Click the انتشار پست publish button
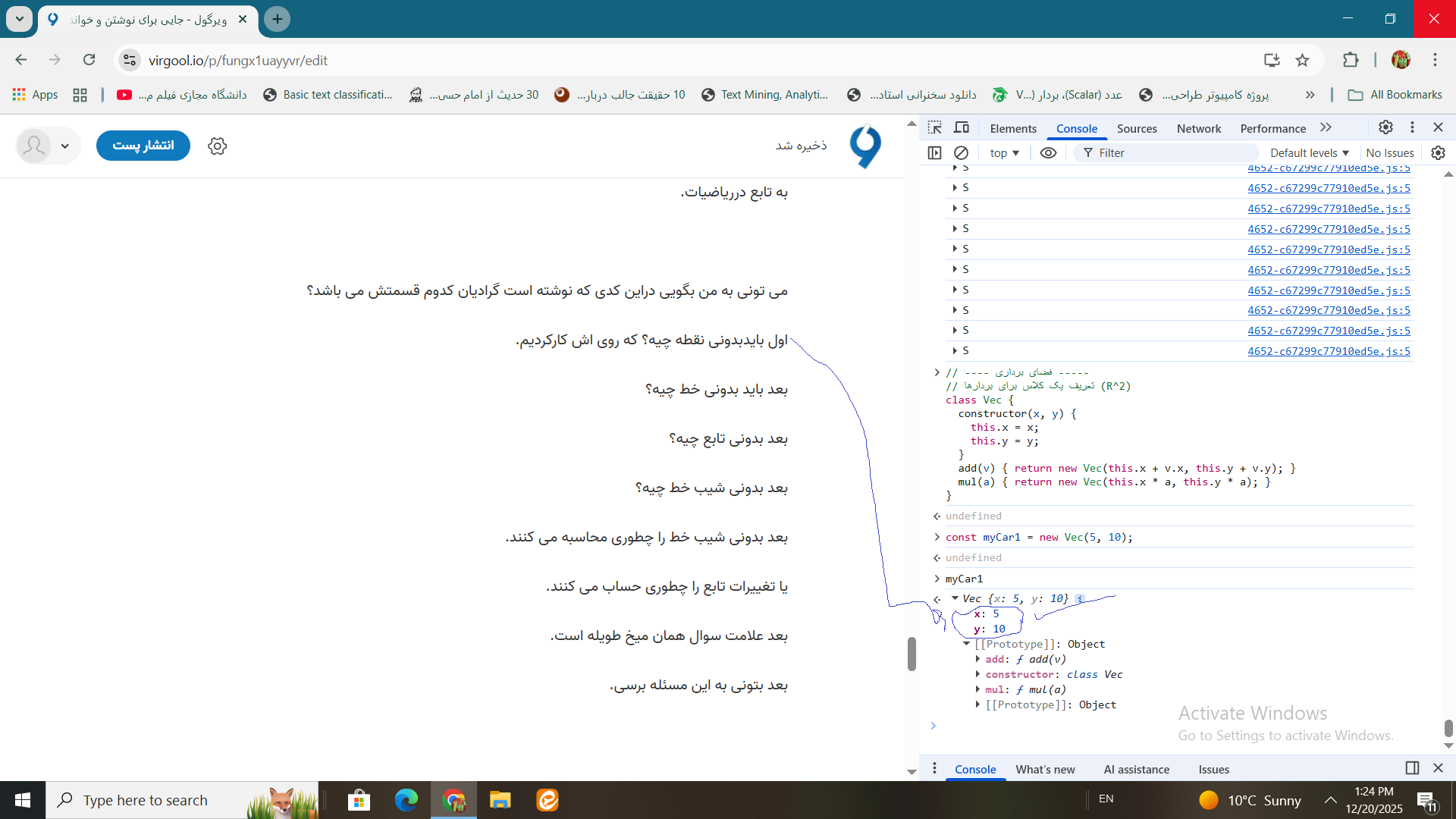The height and width of the screenshot is (819, 1456). coord(143,146)
